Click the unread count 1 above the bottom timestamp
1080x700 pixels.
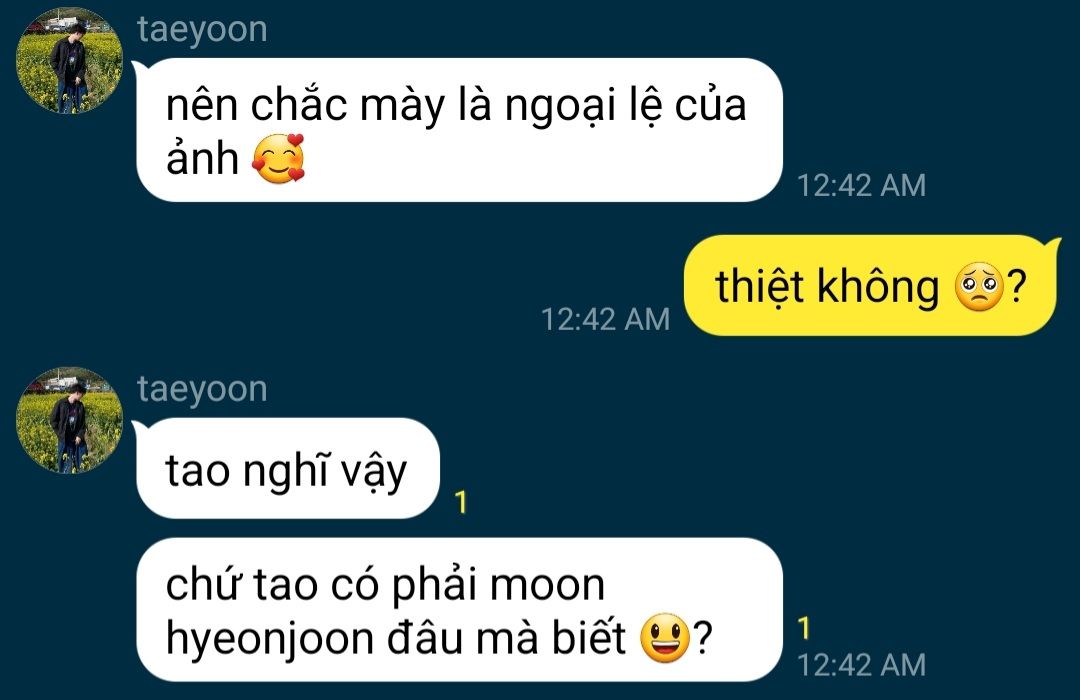[x=804, y=628]
